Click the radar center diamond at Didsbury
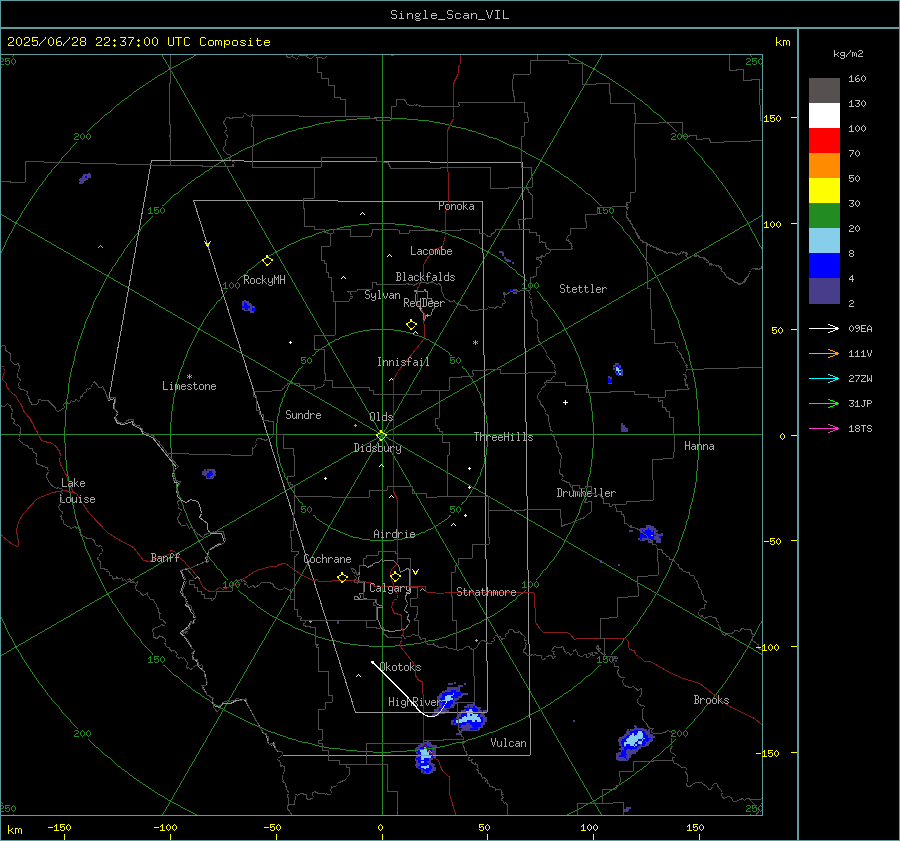Image resolution: width=900 pixels, height=841 pixels. tap(382, 436)
